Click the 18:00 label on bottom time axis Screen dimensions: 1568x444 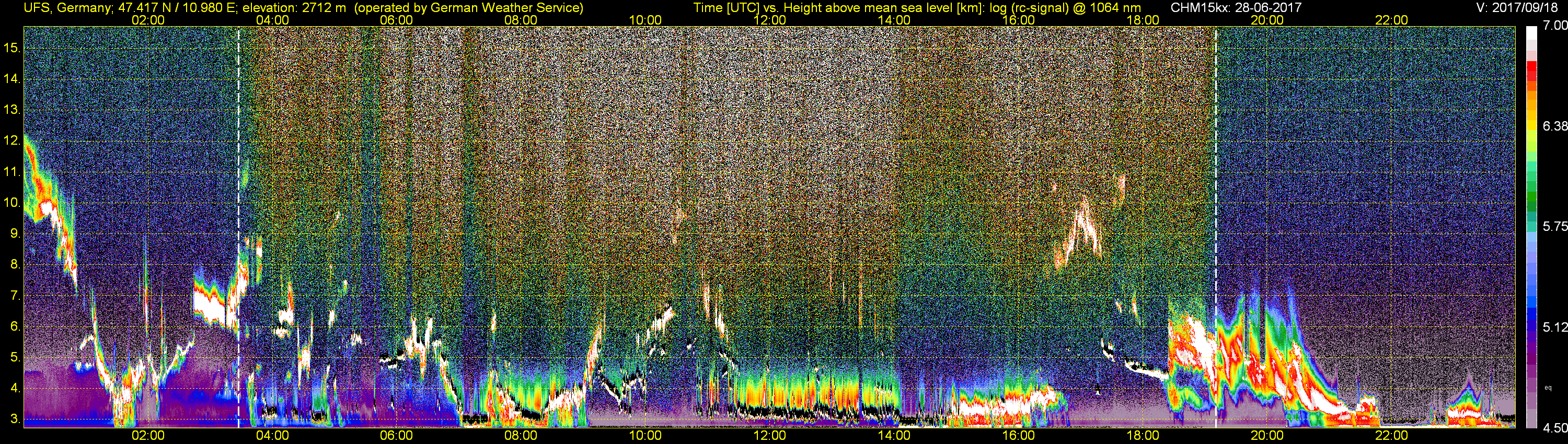1143,436
